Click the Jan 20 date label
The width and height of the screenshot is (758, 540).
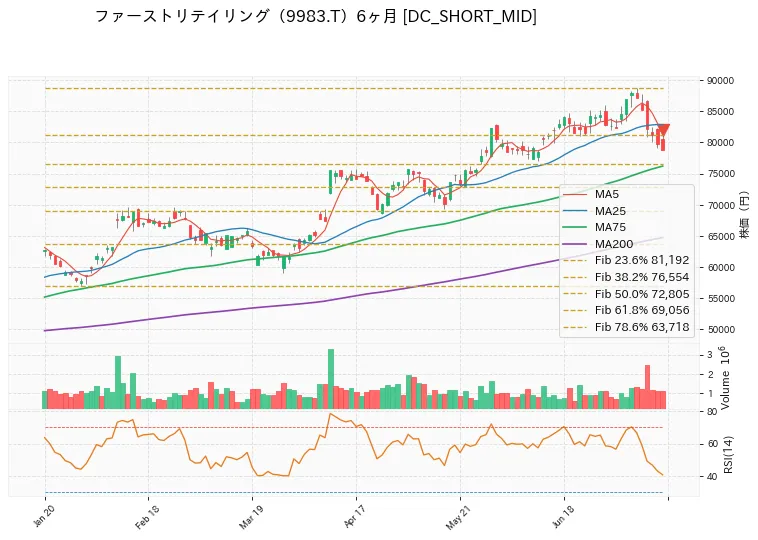pos(44,515)
